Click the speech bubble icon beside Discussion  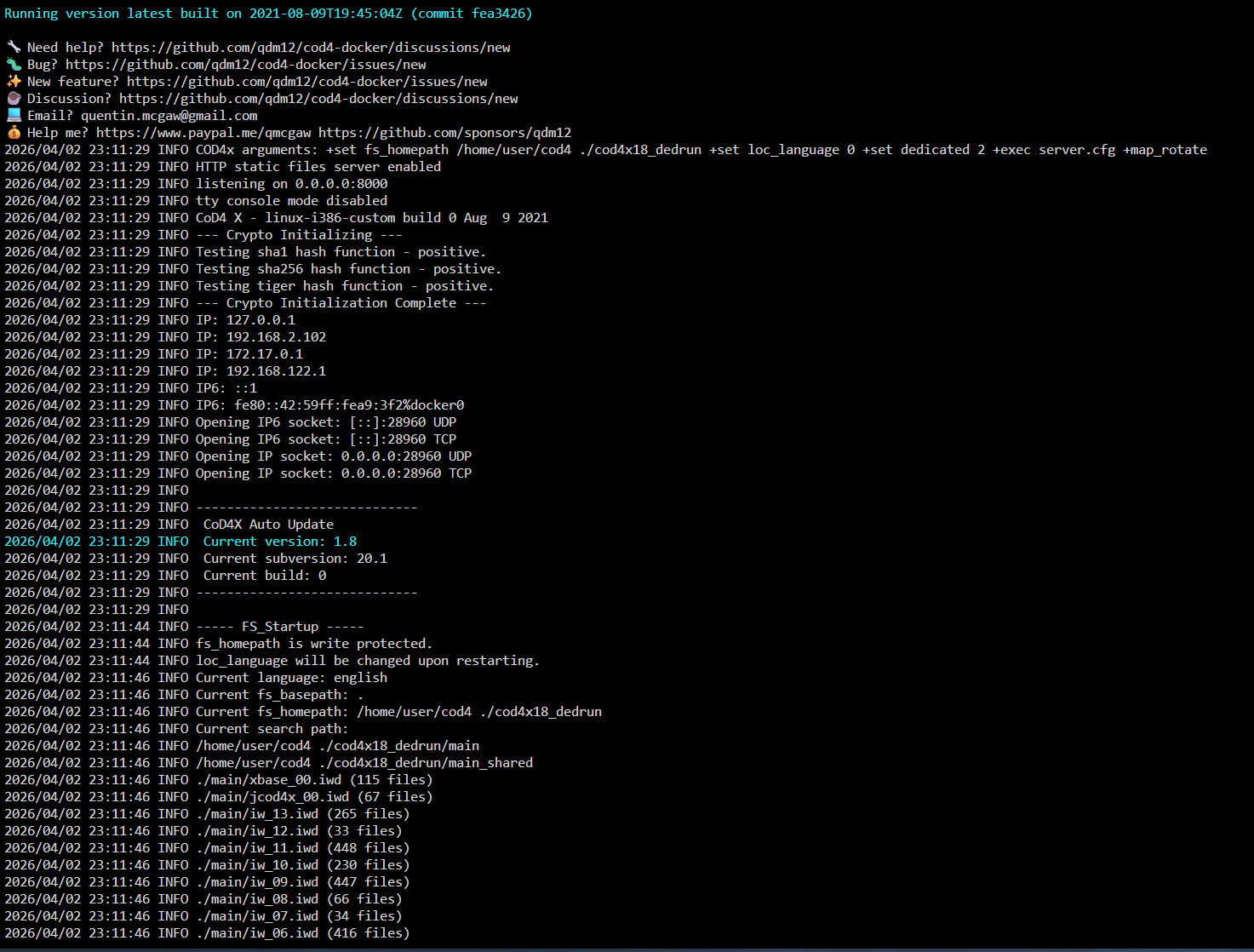[14, 98]
